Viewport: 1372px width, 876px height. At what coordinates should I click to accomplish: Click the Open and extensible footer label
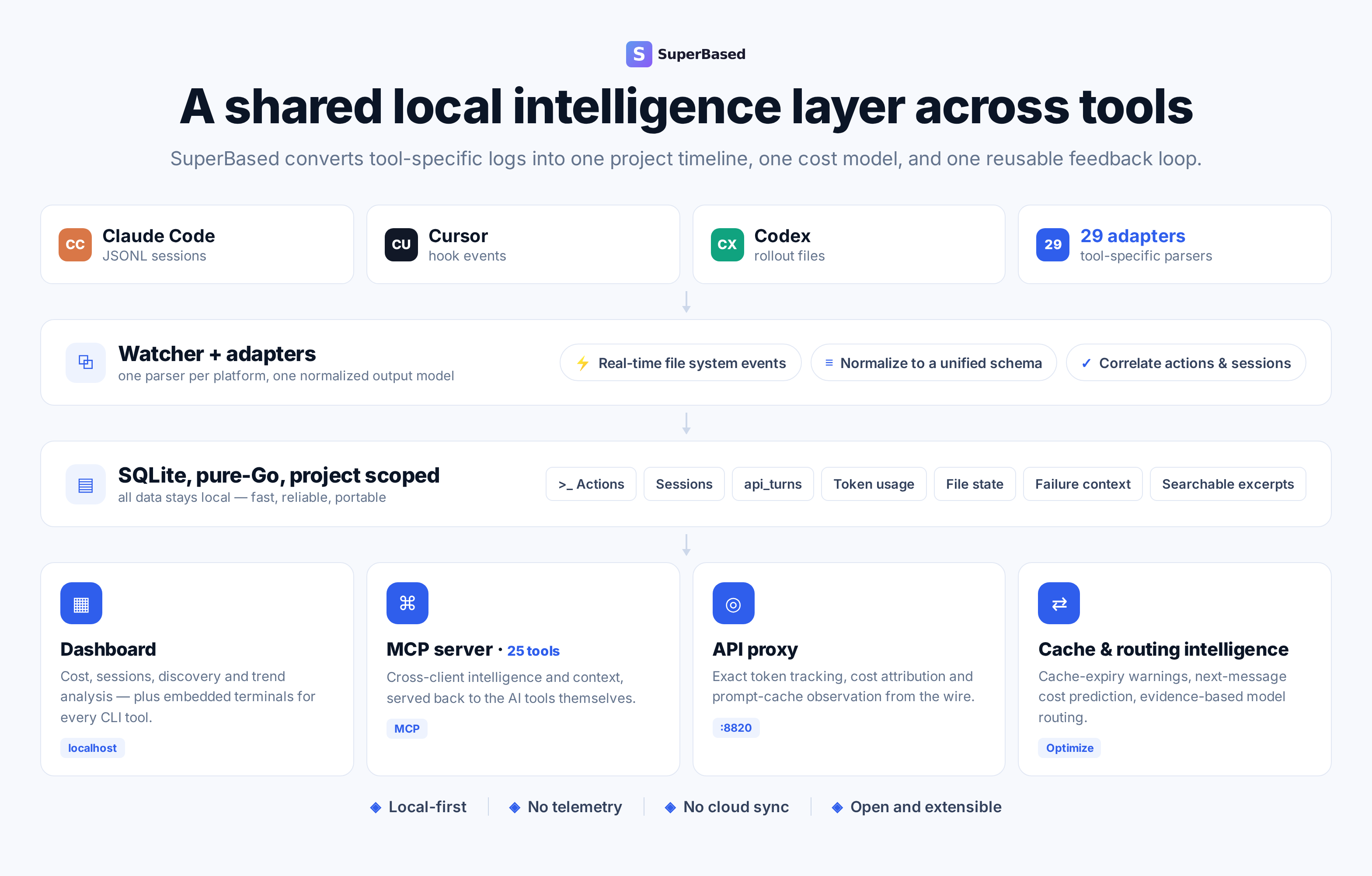click(x=925, y=807)
